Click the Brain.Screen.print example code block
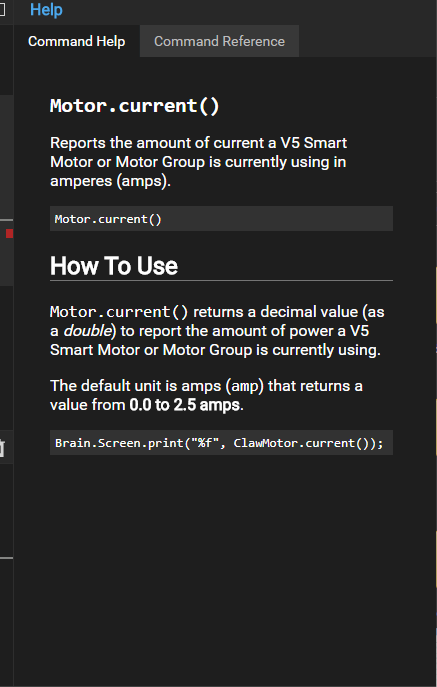 coord(221,443)
